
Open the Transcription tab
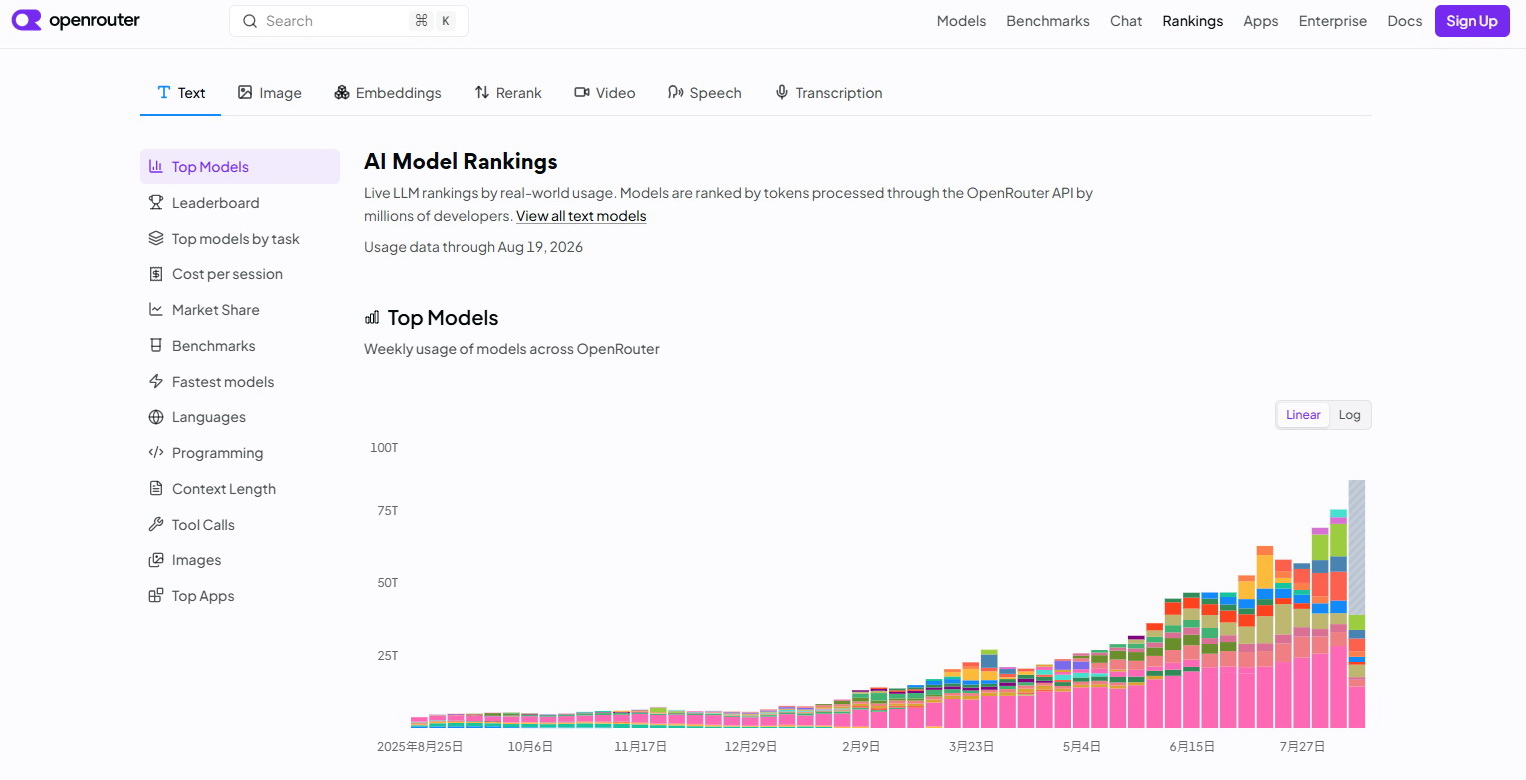click(x=829, y=93)
